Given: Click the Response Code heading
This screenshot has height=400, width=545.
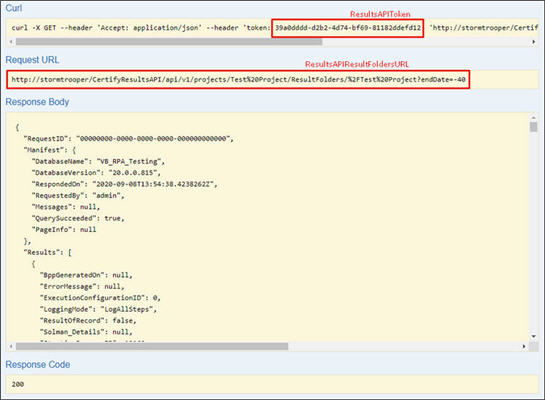Looking at the screenshot, I should [38, 365].
